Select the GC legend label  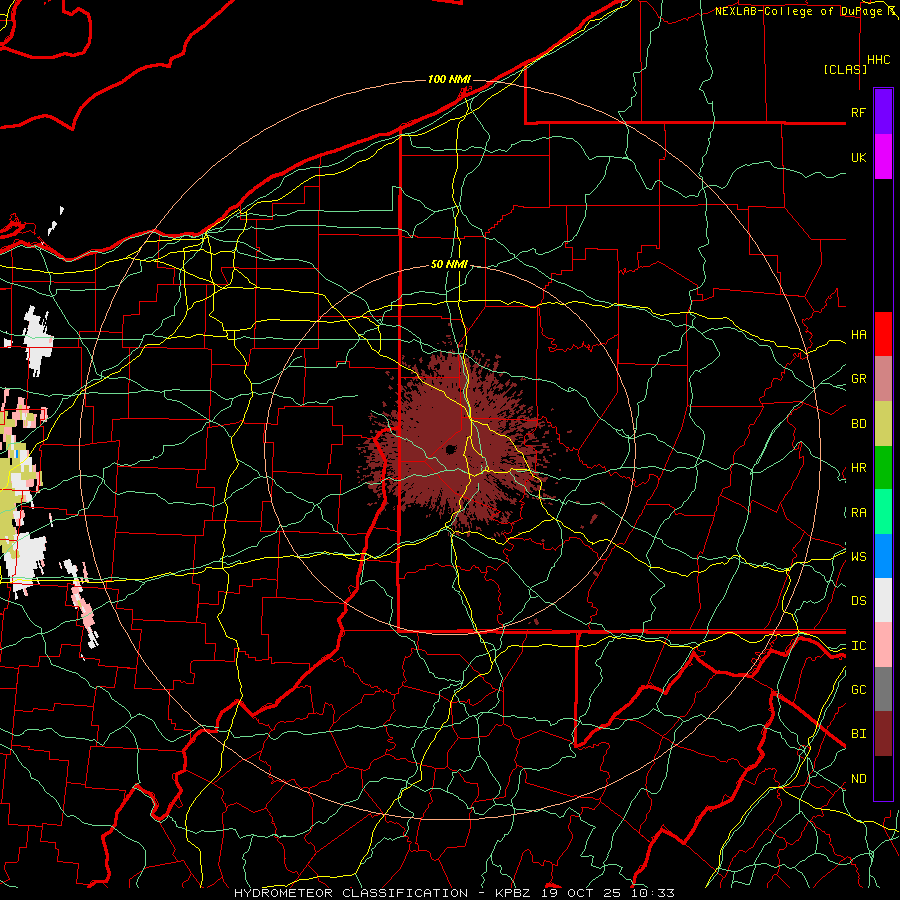point(859,690)
